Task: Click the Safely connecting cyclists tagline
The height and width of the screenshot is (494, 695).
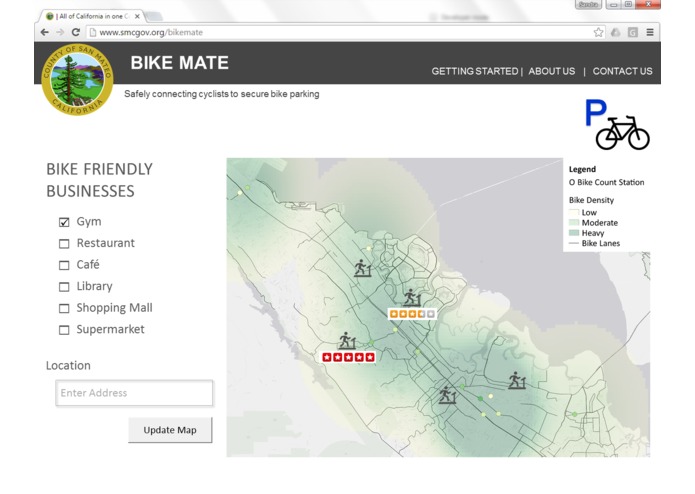Action: 222,94
